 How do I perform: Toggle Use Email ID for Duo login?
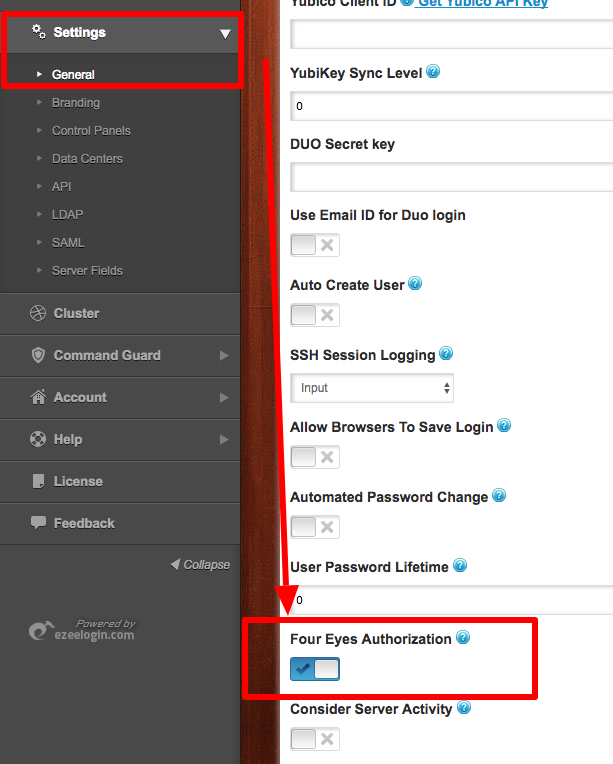point(315,245)
